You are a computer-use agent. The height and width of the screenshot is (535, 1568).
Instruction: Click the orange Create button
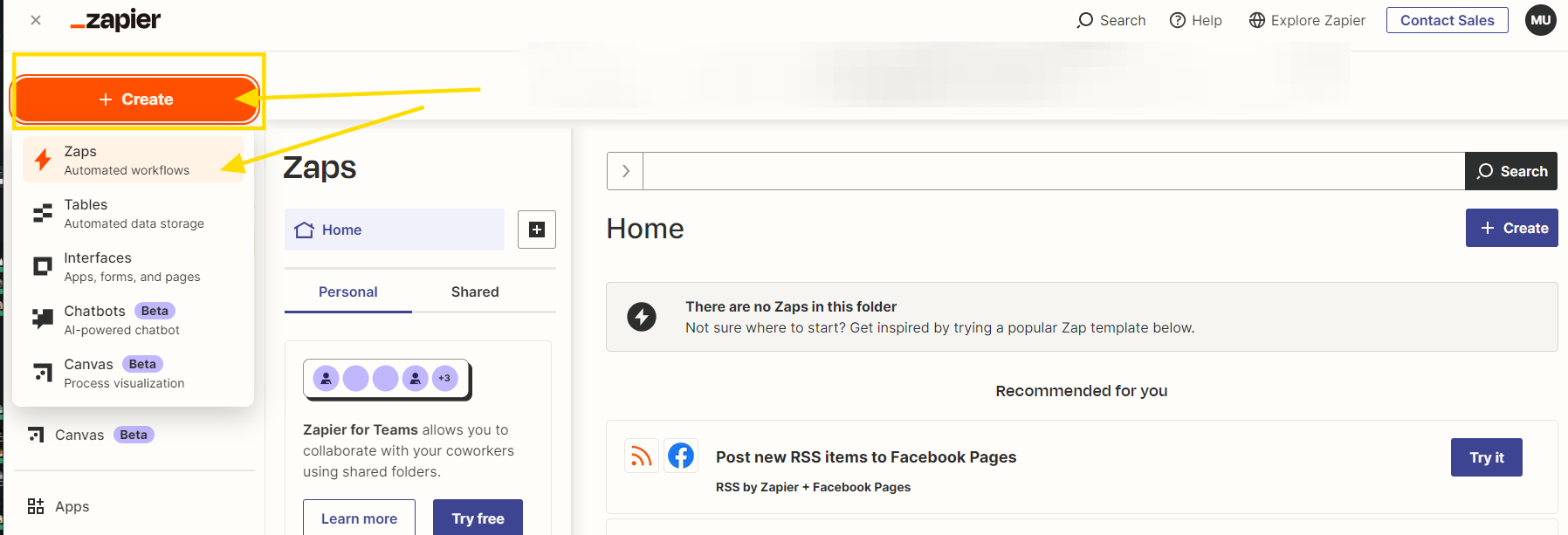(x=136, y=99)
